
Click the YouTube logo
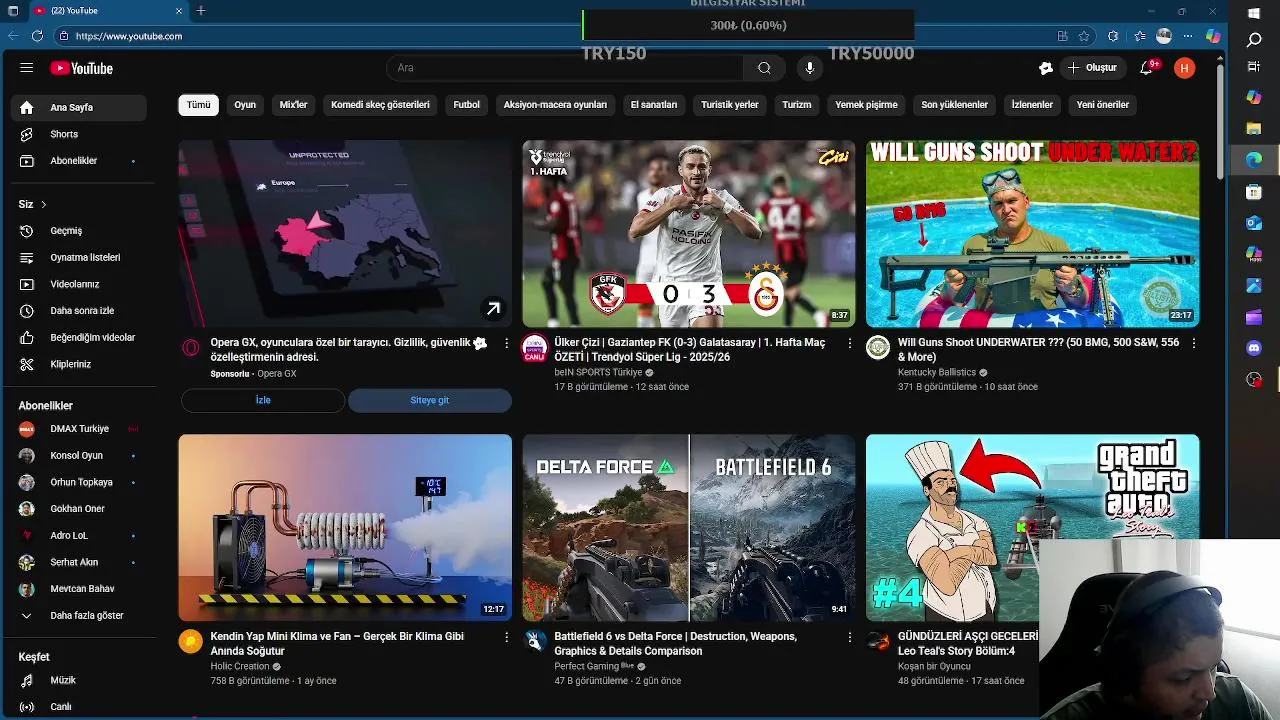82,68
